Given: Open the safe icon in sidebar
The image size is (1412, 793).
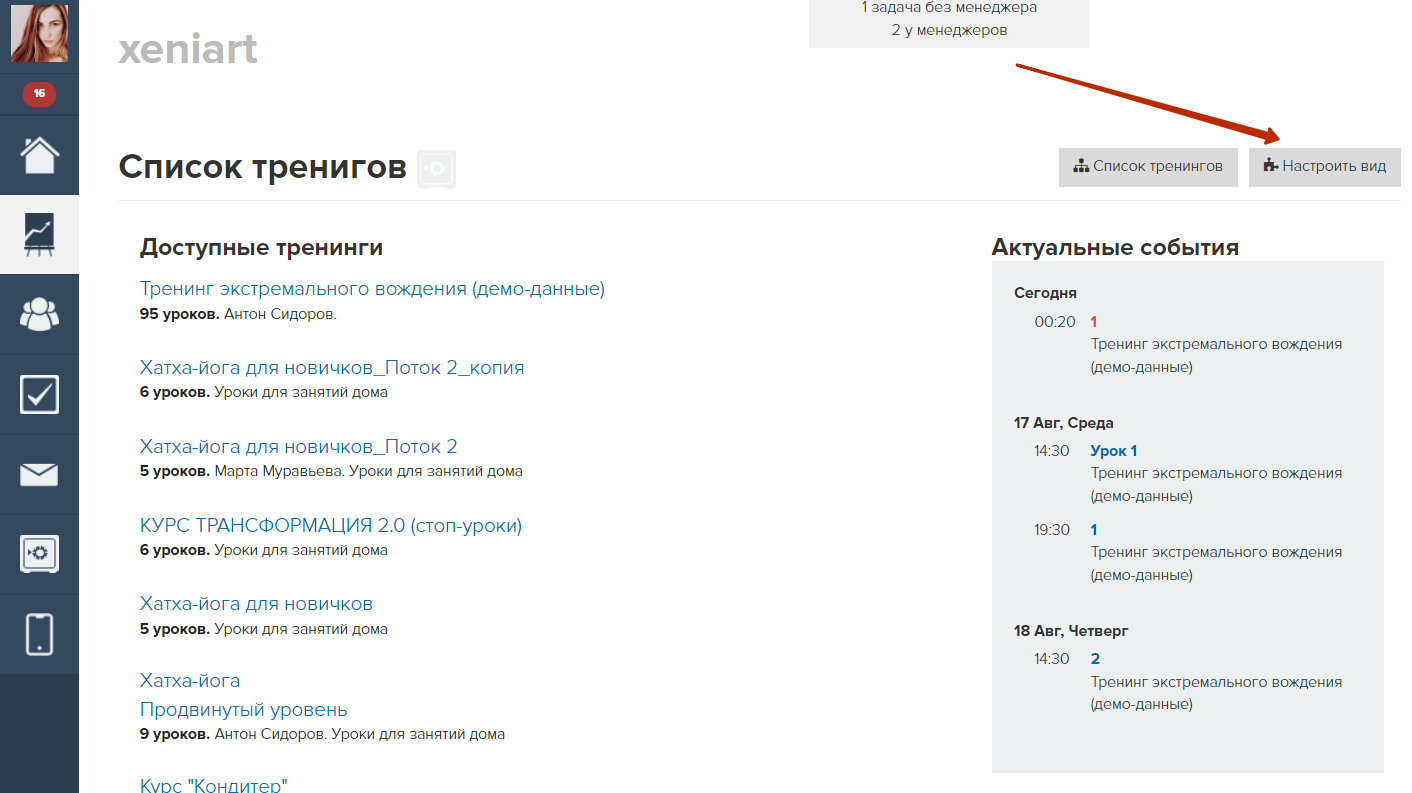Looking at the screenshot, I should point(39,554).
